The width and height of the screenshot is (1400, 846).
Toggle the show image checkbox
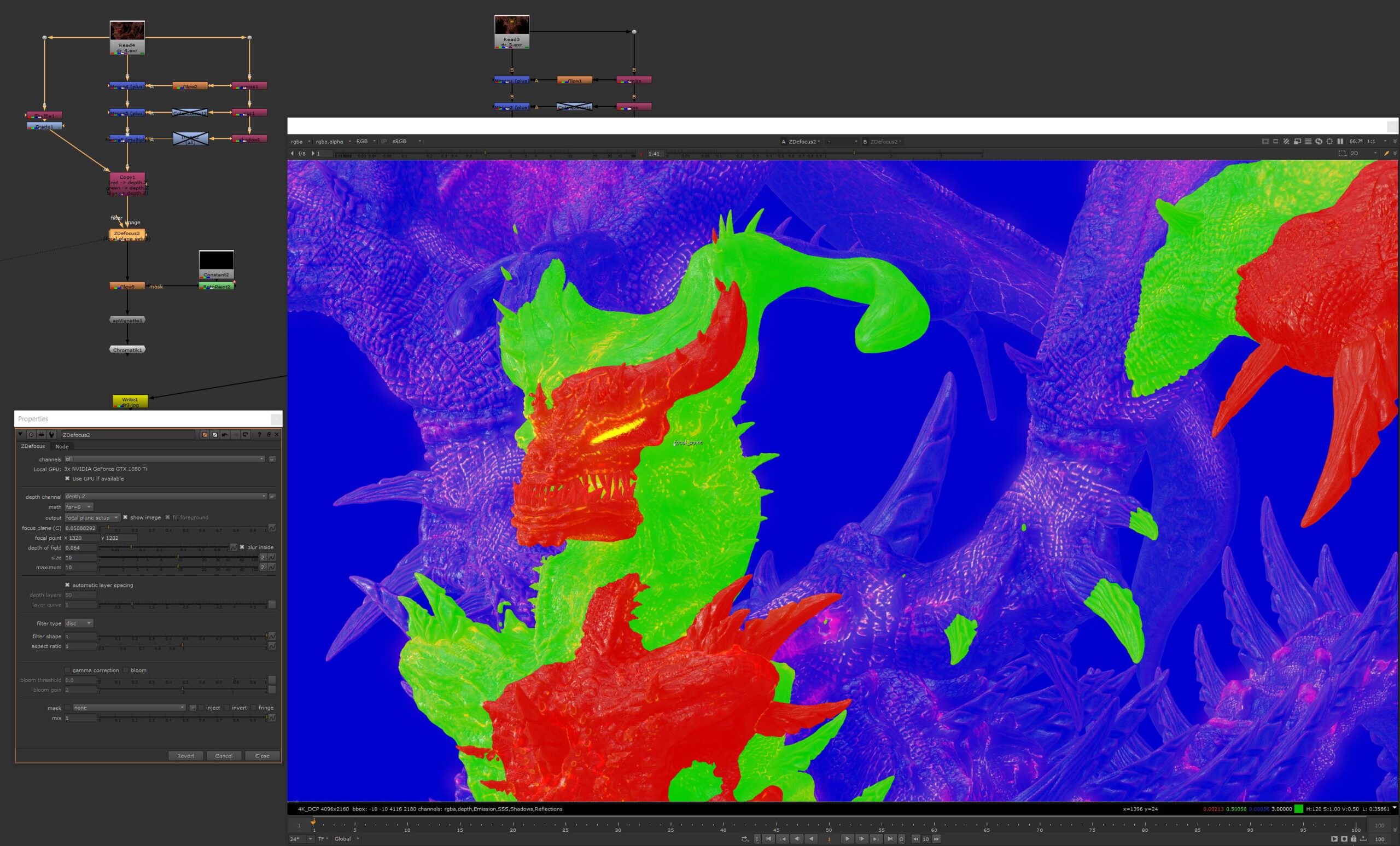point(125,517)
